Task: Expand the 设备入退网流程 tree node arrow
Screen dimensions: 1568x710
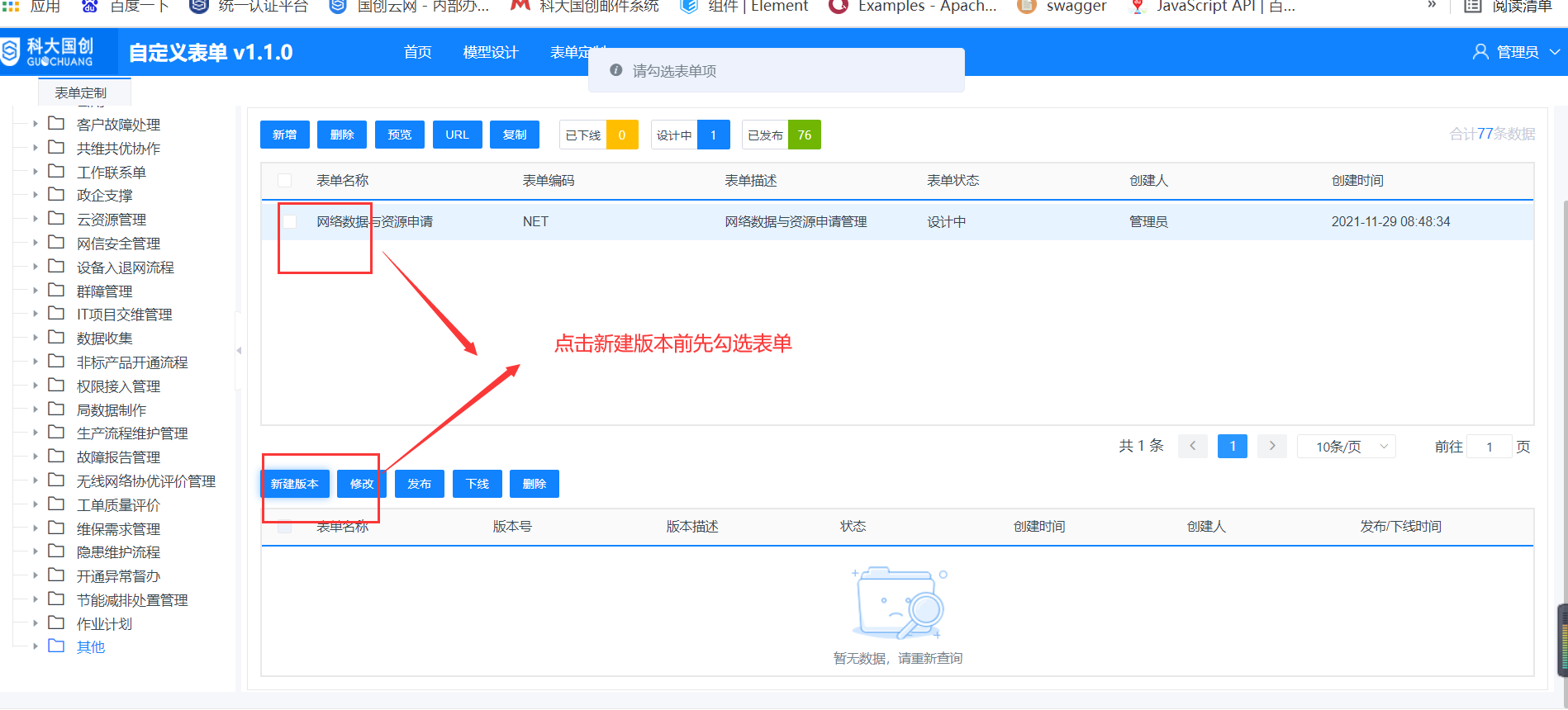Action: 35,267
